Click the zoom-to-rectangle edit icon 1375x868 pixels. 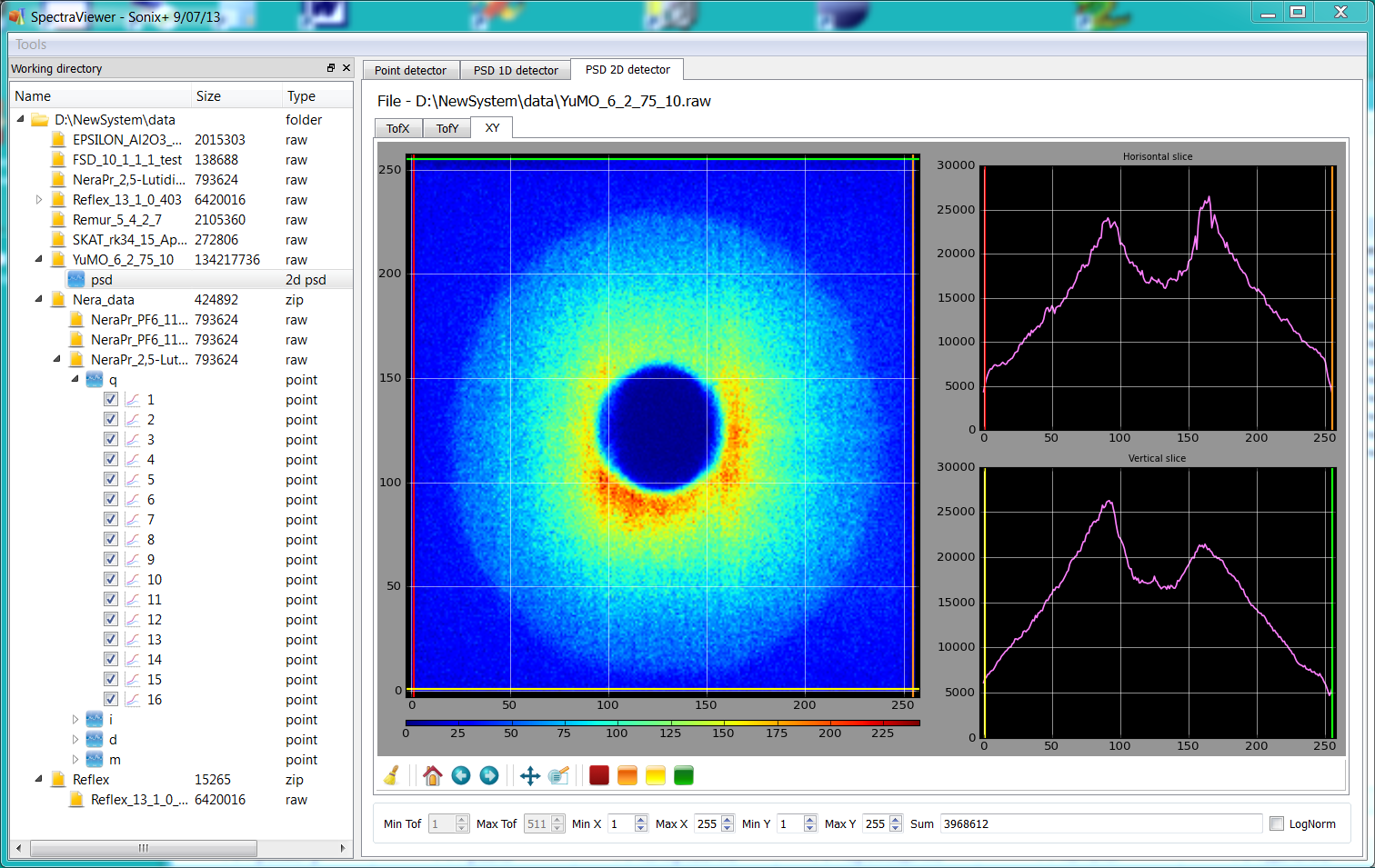(558, 775)
